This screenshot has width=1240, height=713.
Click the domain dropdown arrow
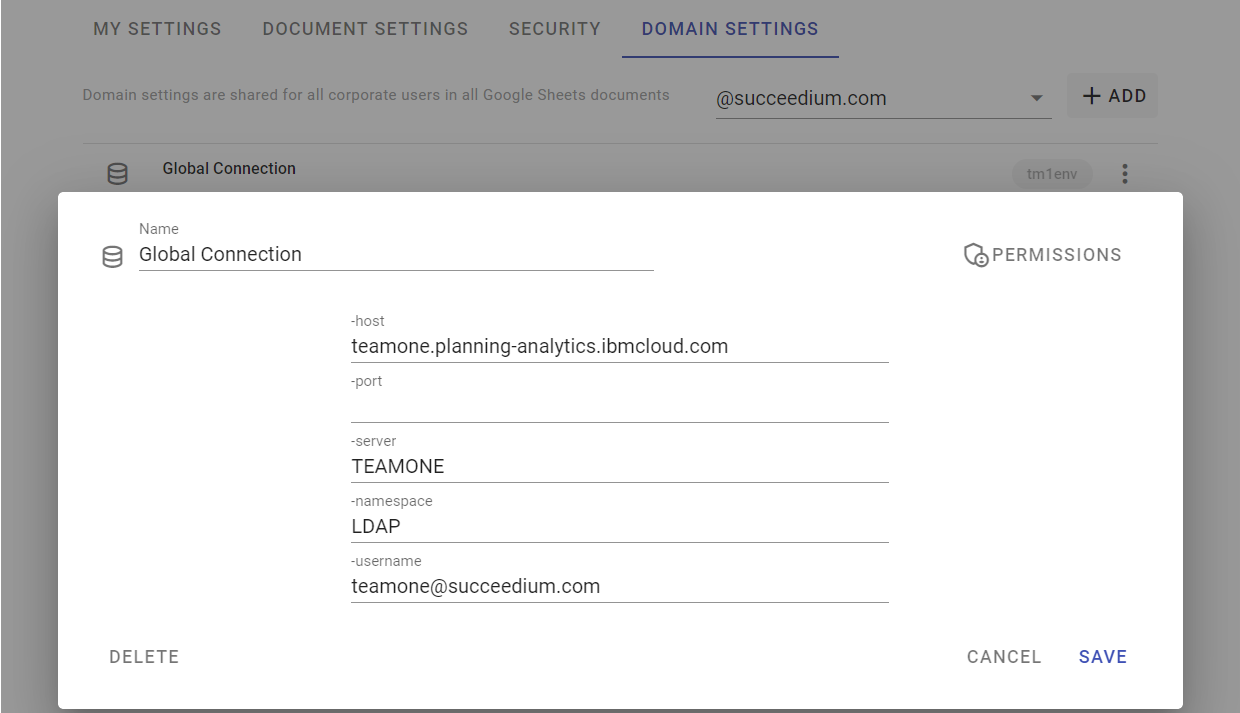click(1036, 98)
